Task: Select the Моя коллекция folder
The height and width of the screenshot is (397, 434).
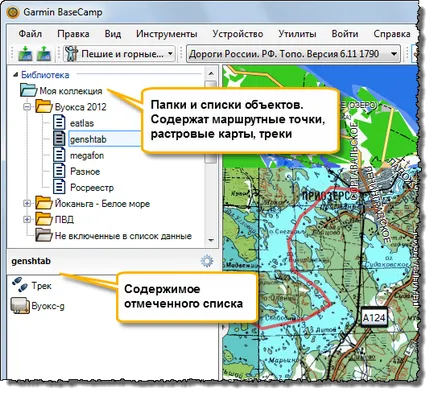Action: coord(71,91)
